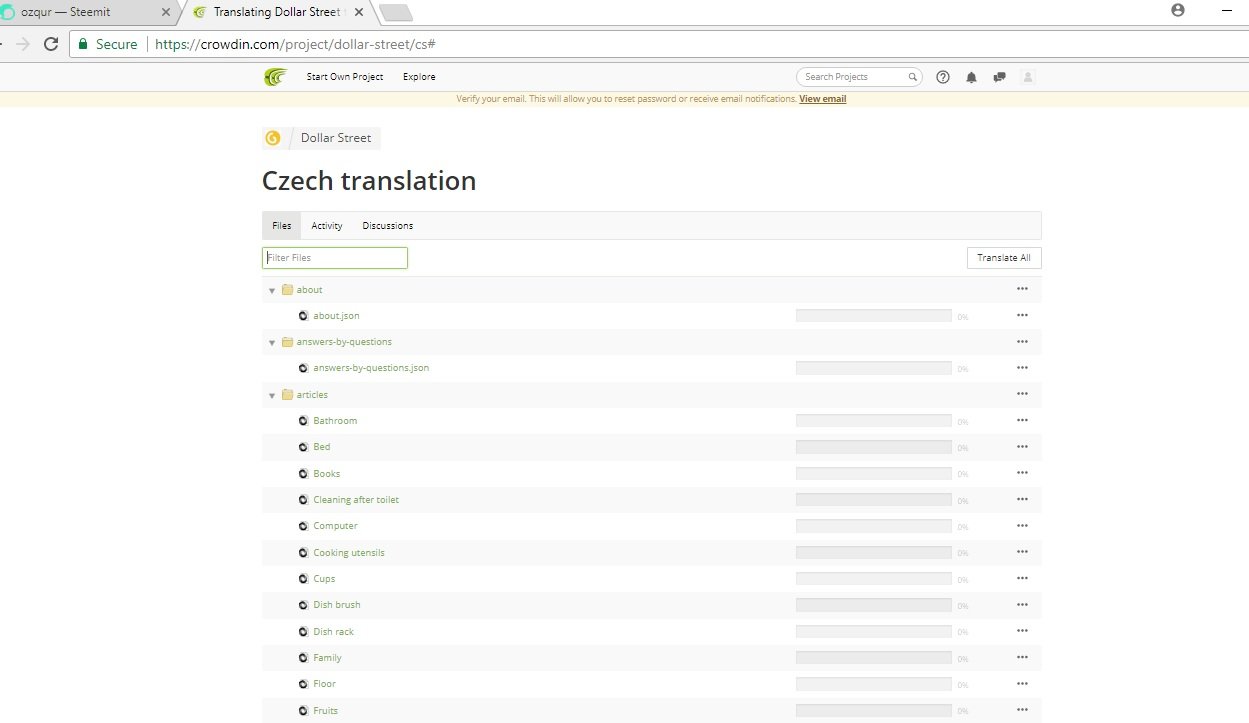1249x723 pixels.
Task: Collapse the answers-by-questions folder
Action: click(272, 342)
